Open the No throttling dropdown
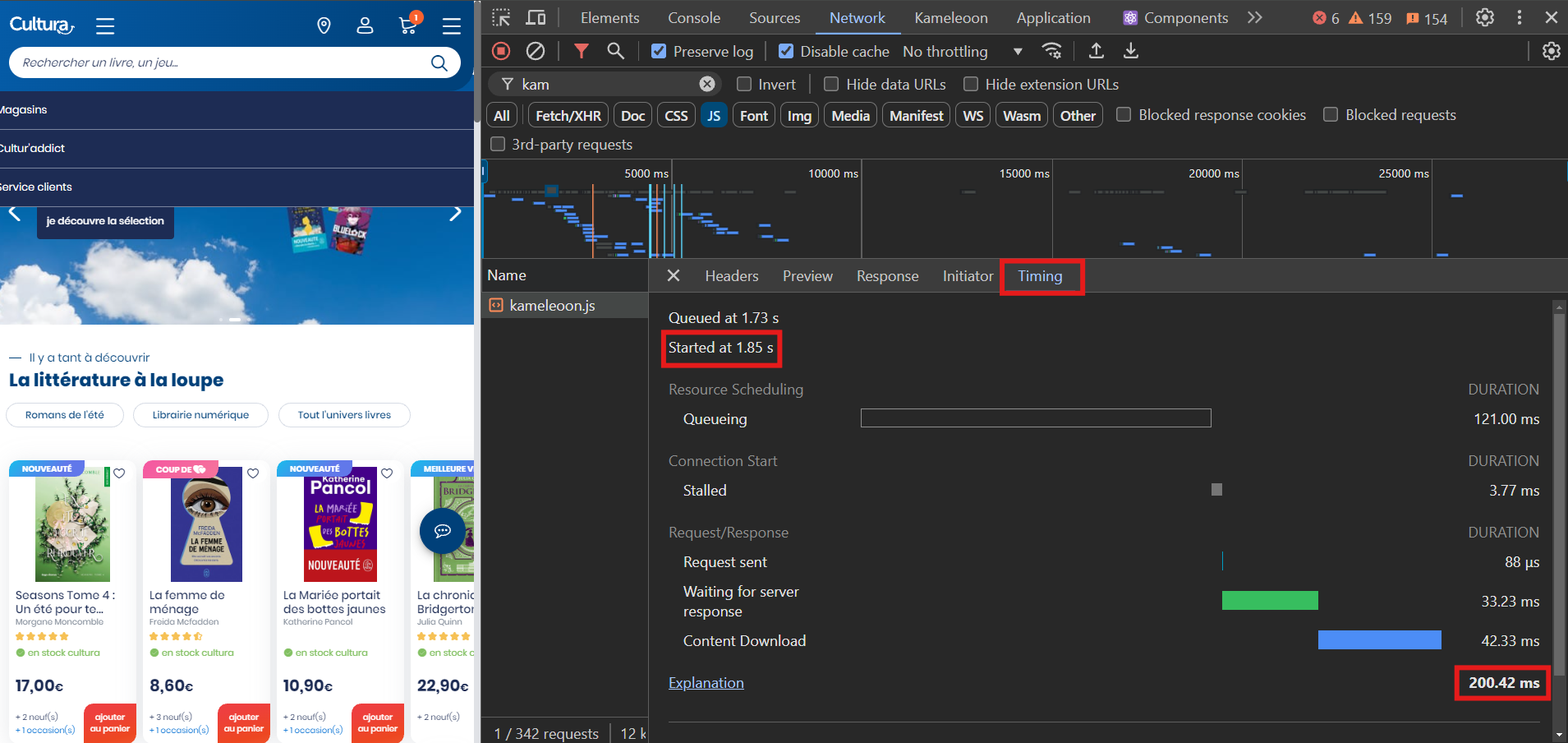Viewport: 1568px width, 743px height. pyautogui.click(x=962, y=51)
